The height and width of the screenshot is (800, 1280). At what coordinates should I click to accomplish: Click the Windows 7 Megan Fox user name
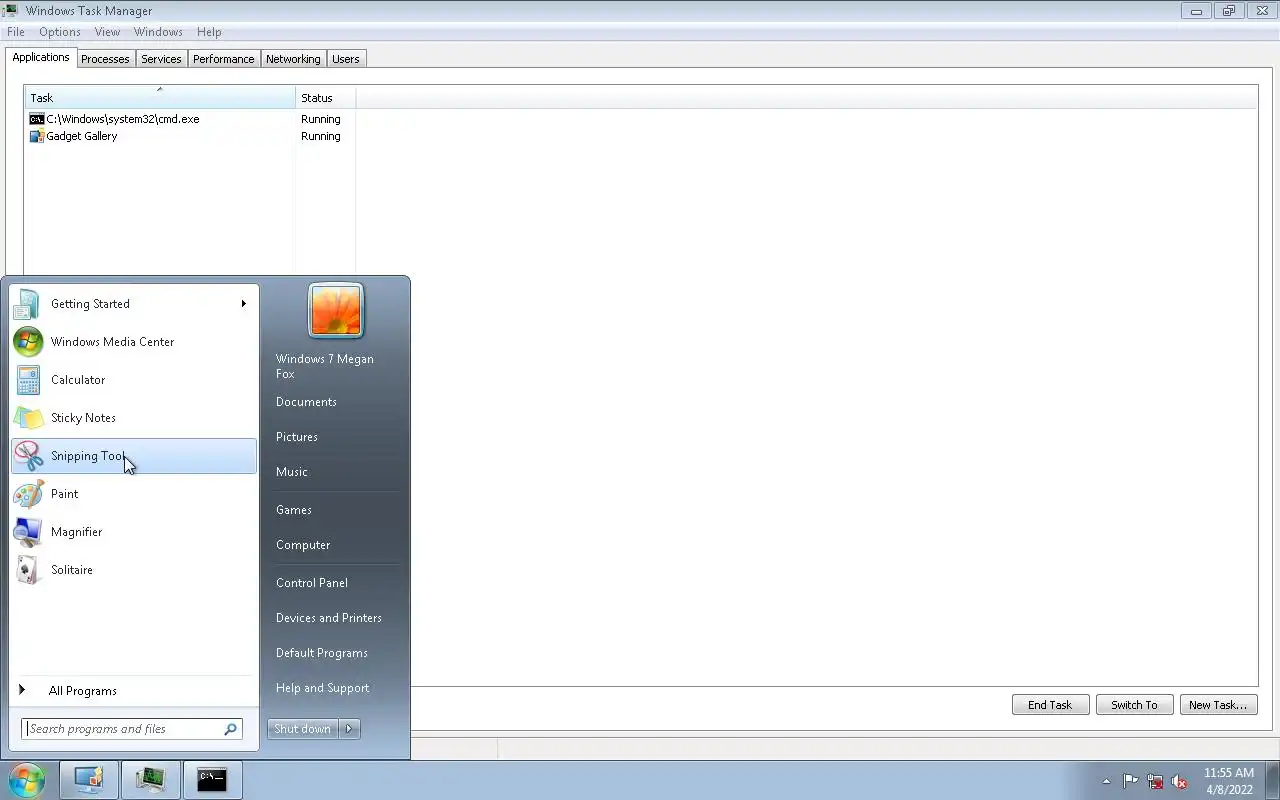click(x=325, y=366)
